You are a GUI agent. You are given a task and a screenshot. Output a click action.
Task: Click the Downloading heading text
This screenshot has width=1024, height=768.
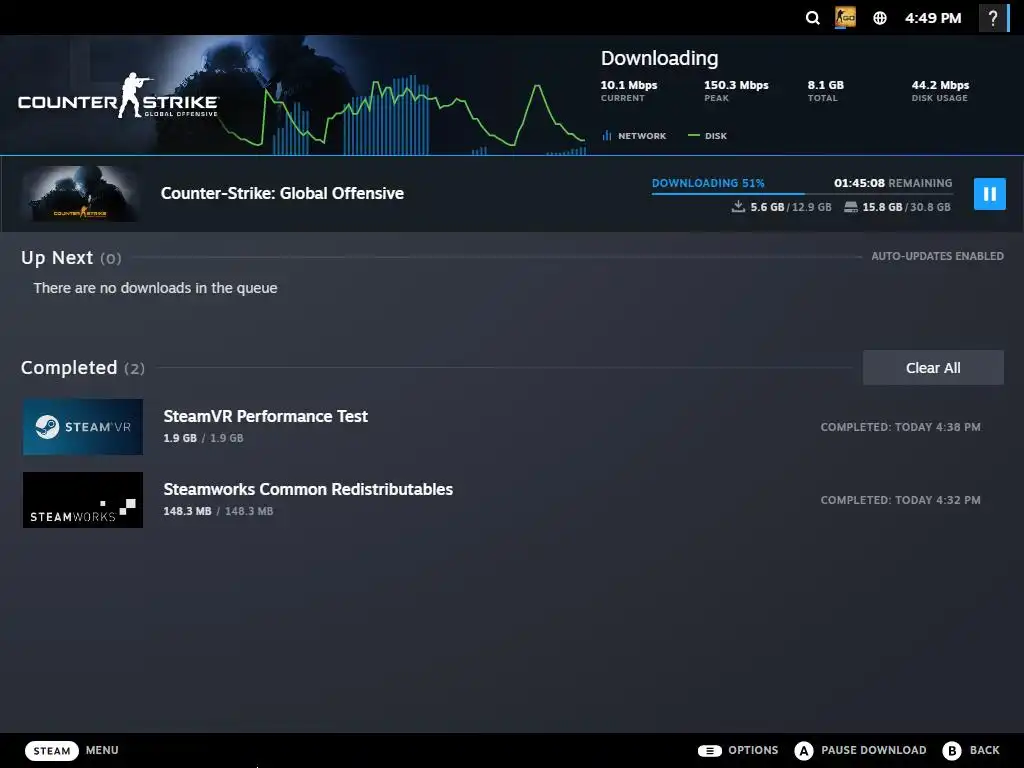click(659, 58)
